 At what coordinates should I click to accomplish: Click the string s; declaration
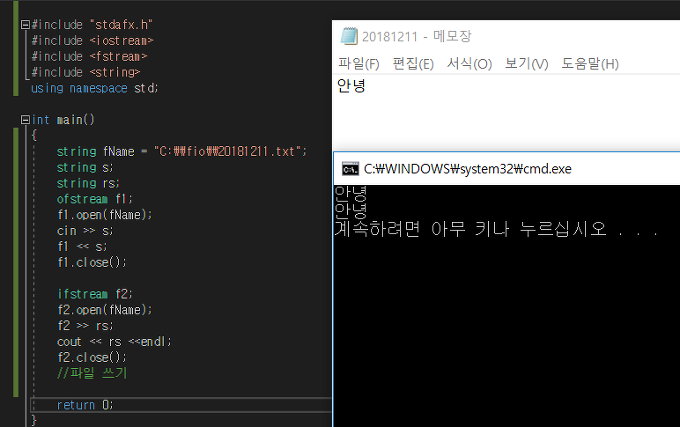pyautogui.click(x=85, y=167)
